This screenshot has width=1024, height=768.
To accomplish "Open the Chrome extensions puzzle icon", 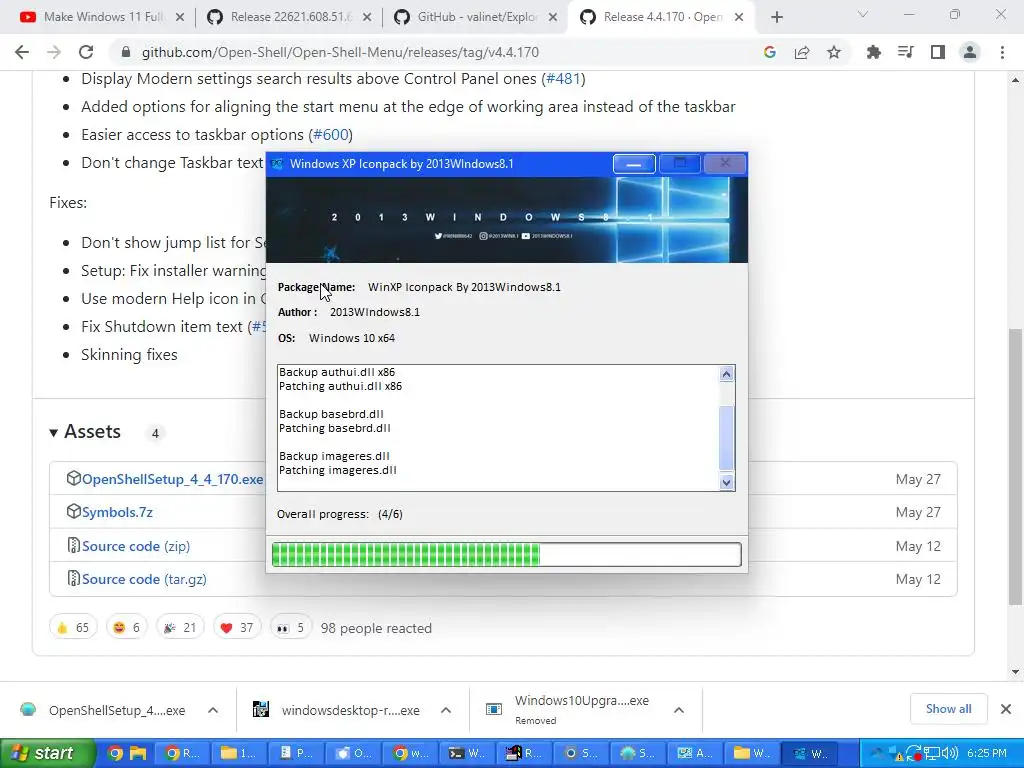I will point(873,52).
